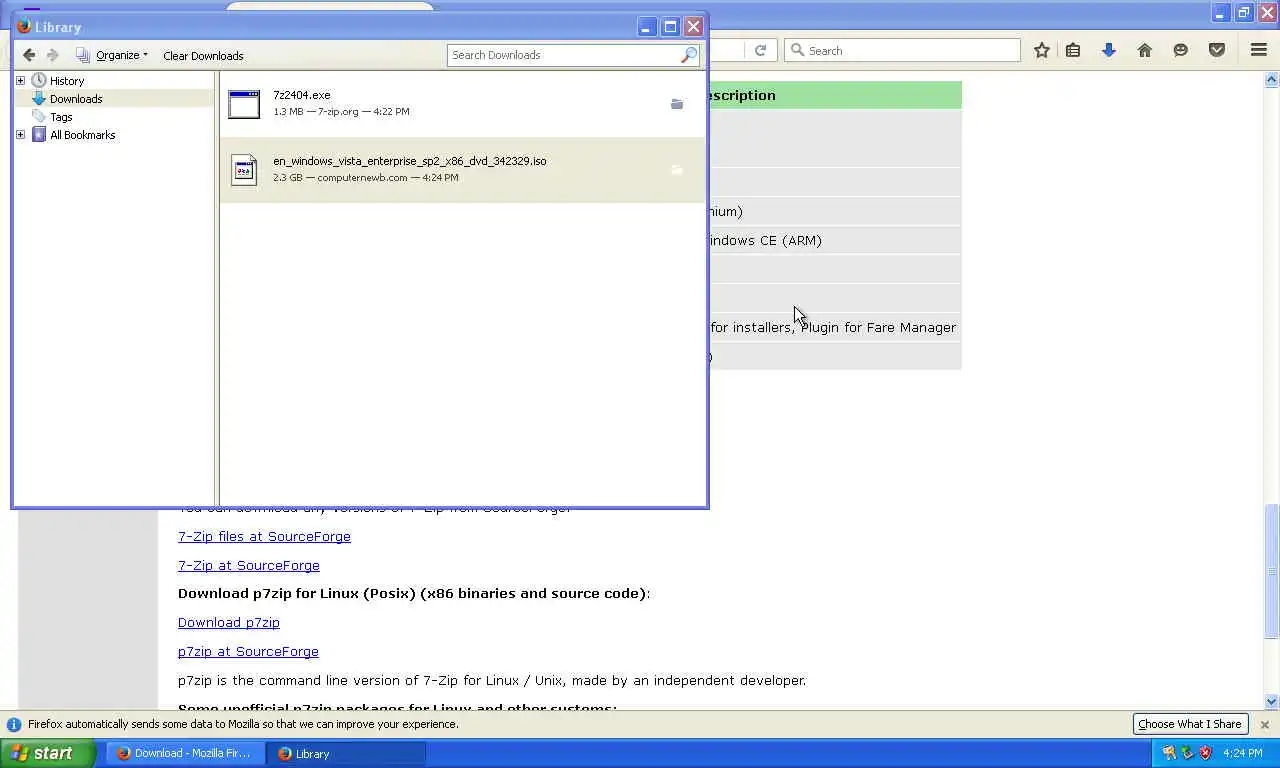Expand the All Bookmarks tree node

coord(20,135)
